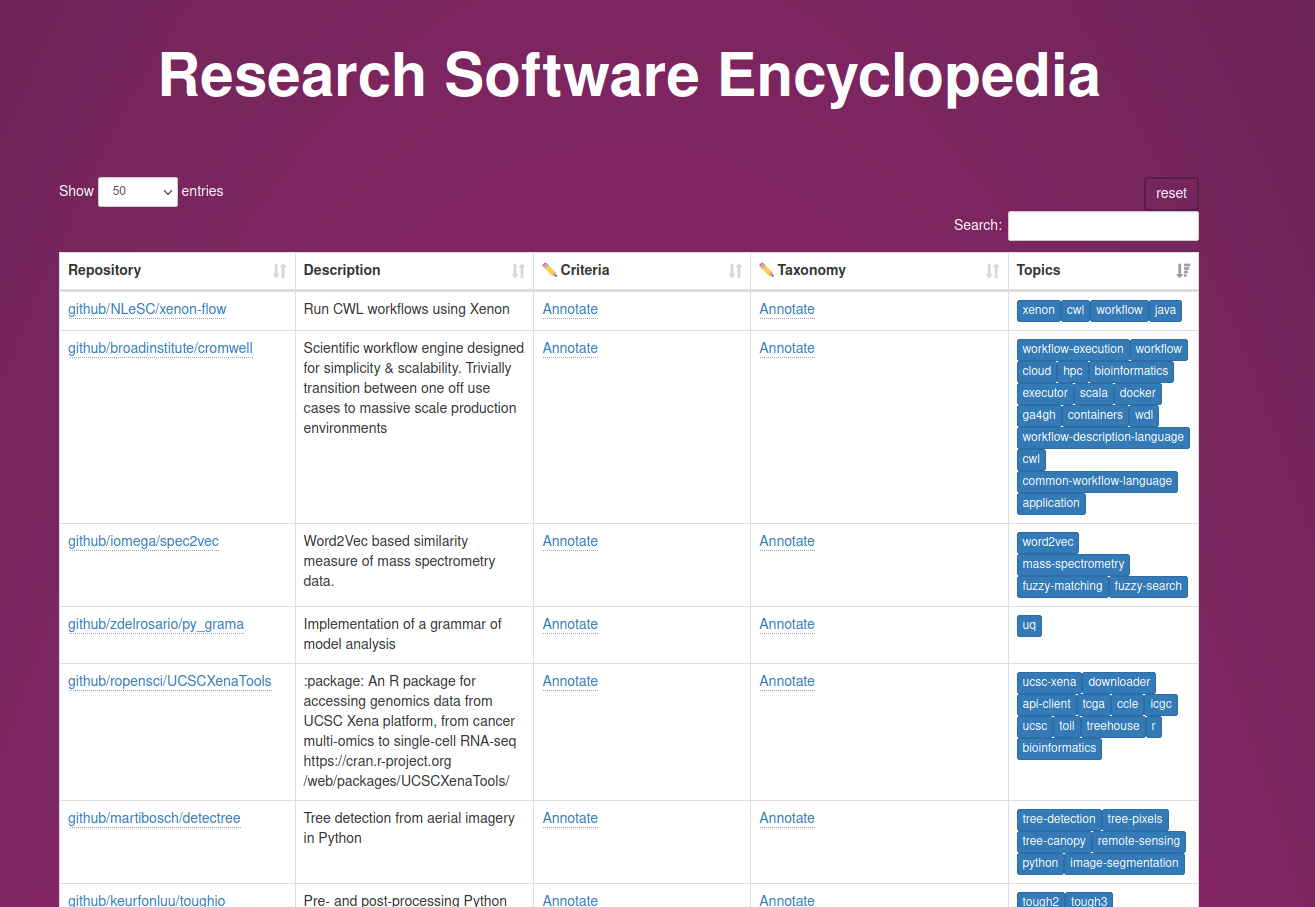Select the fuzzy-matching topic tag

(x=1062, y=586)
